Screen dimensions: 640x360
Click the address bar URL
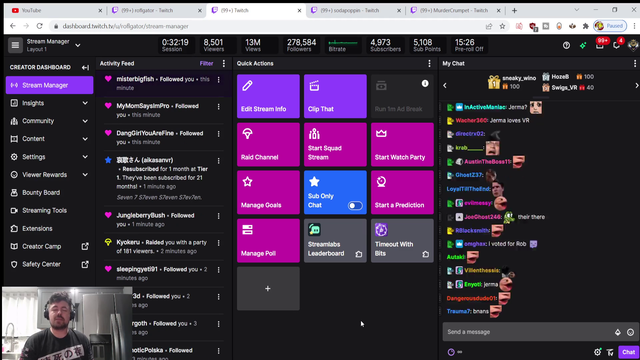pyautogui.click(x=126, y=26)
